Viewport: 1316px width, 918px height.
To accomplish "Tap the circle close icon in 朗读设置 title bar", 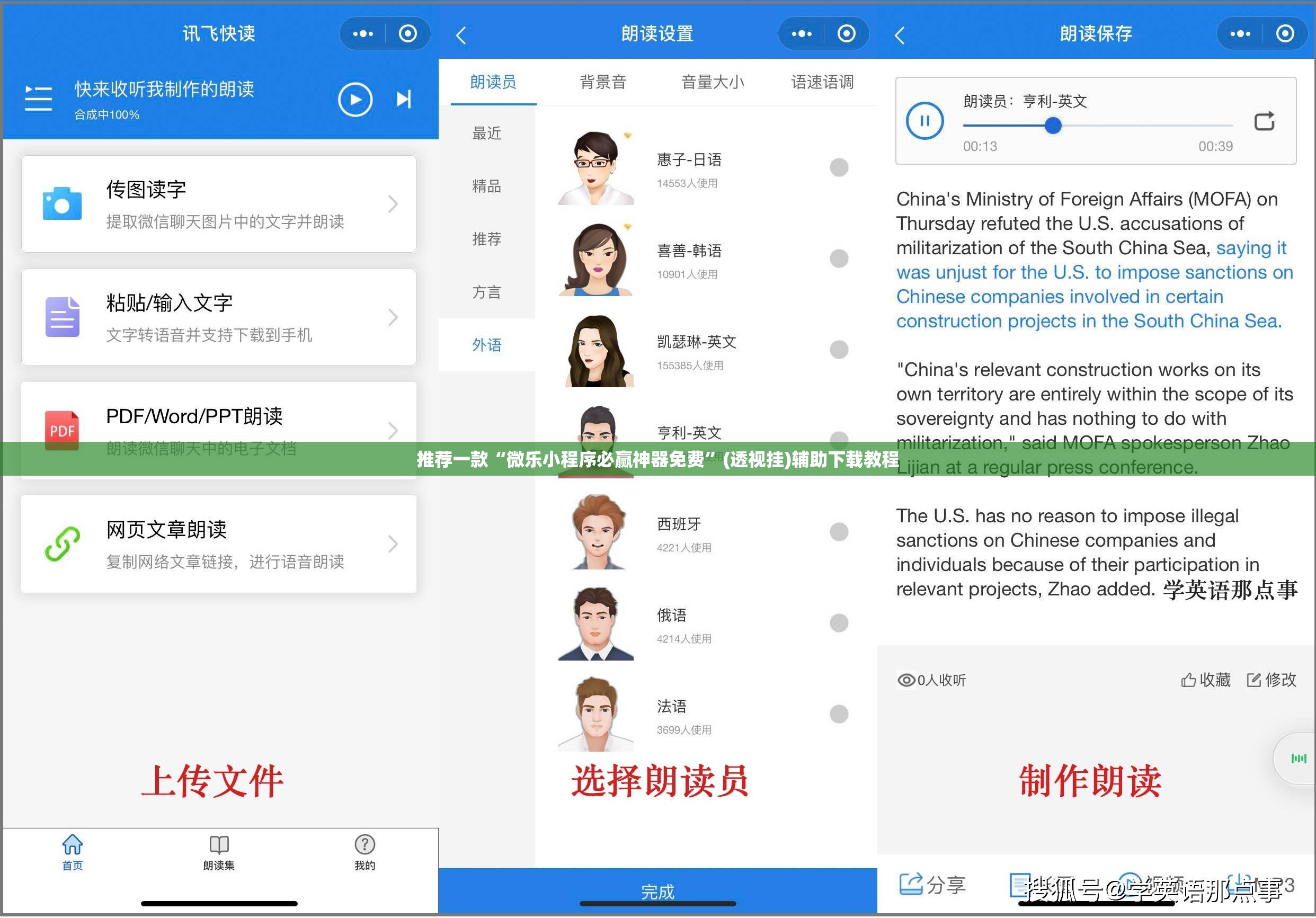I will (x=846, y=34).
